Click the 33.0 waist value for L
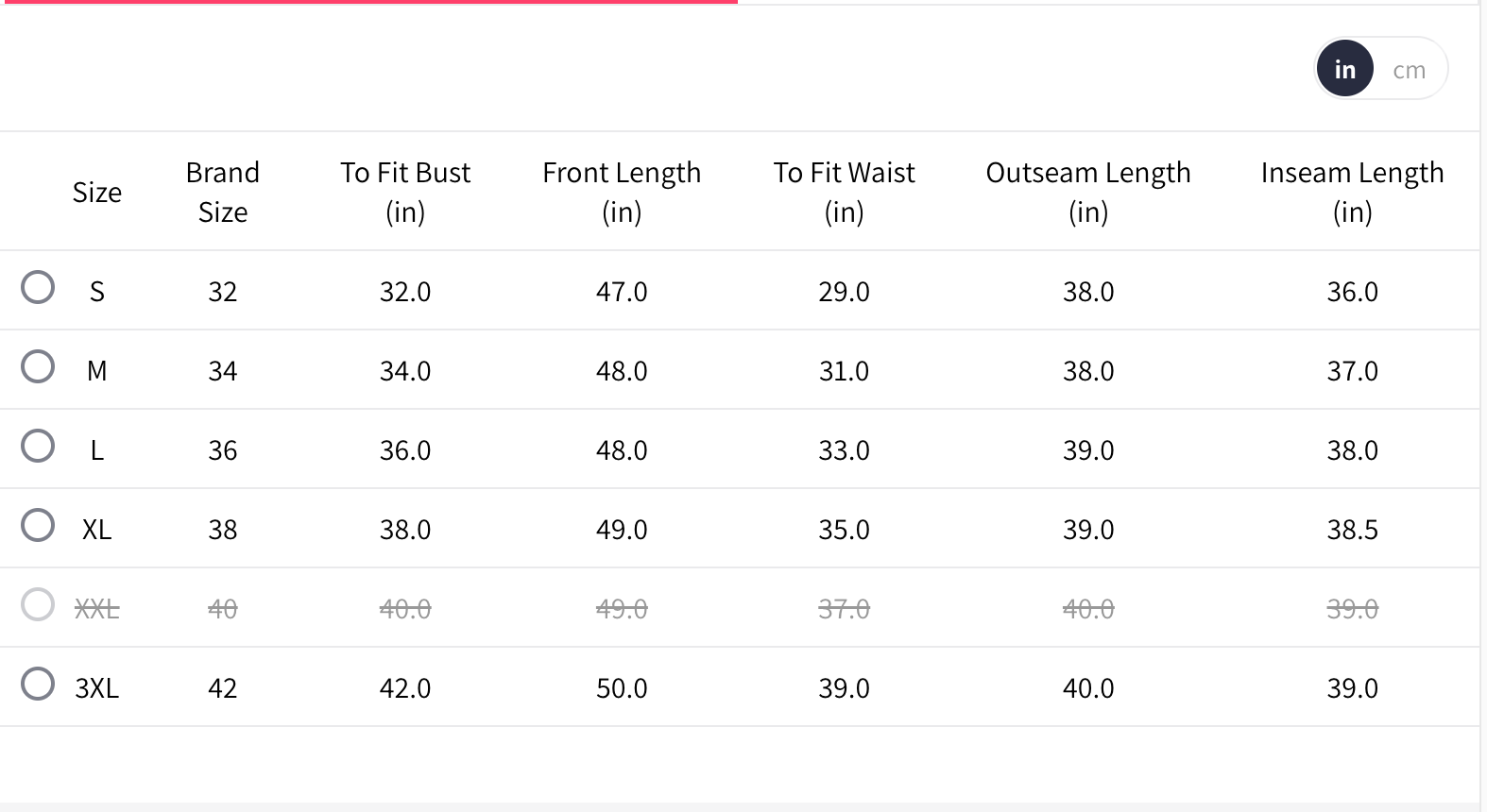 coord(844,450)
